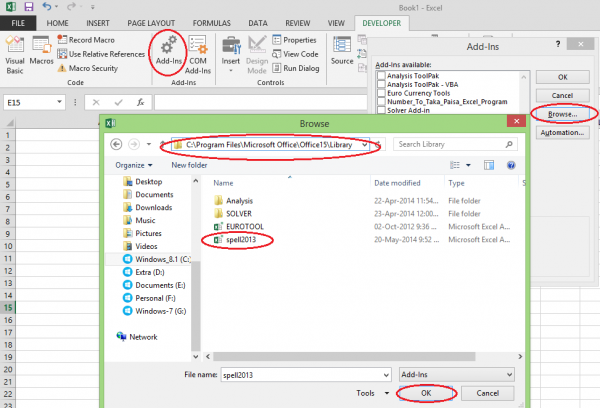The image size is (600, 408).
Task: Open the XML Source pane
Action: [x=342, y=51]
